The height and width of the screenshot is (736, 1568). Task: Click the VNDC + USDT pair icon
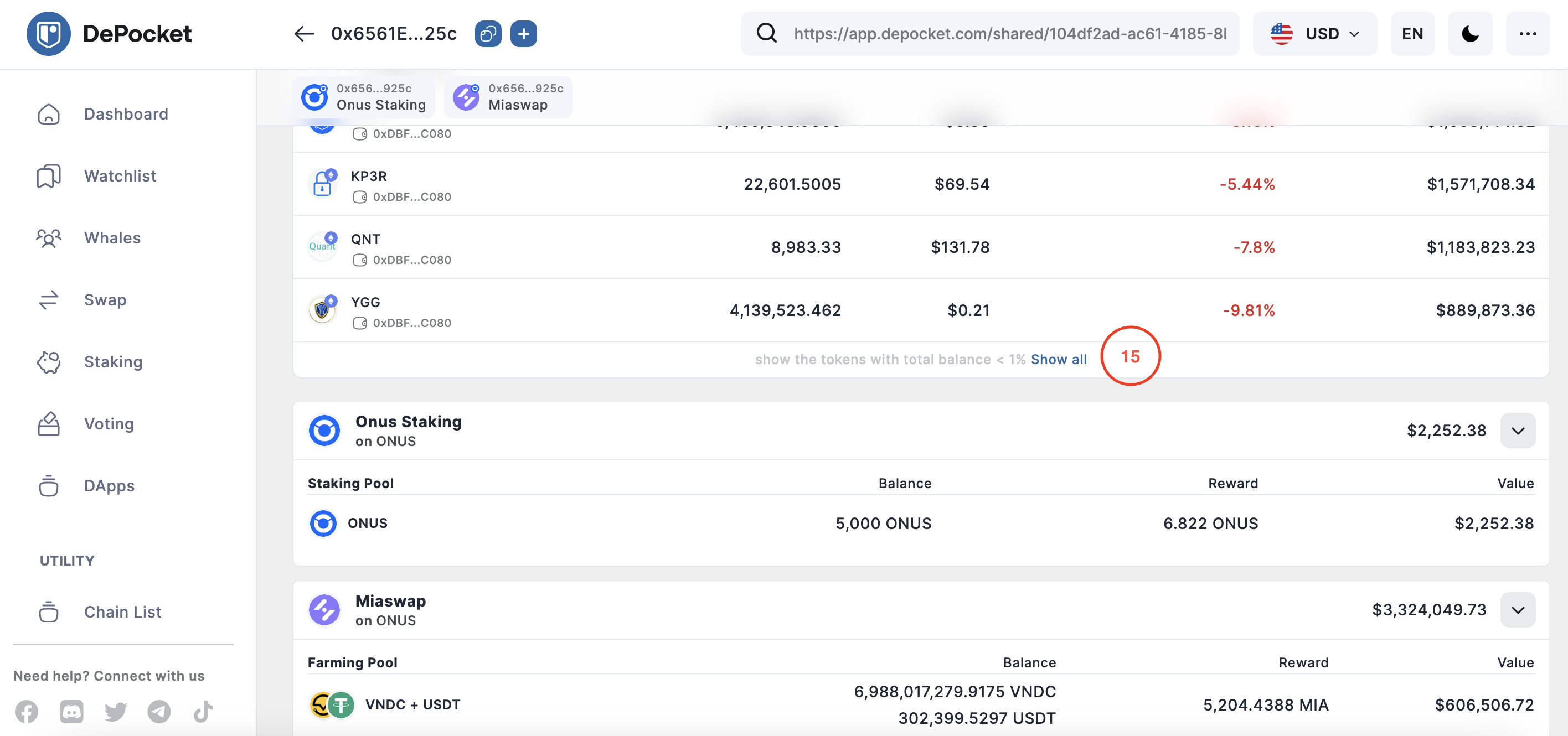(x=332, y=705)
